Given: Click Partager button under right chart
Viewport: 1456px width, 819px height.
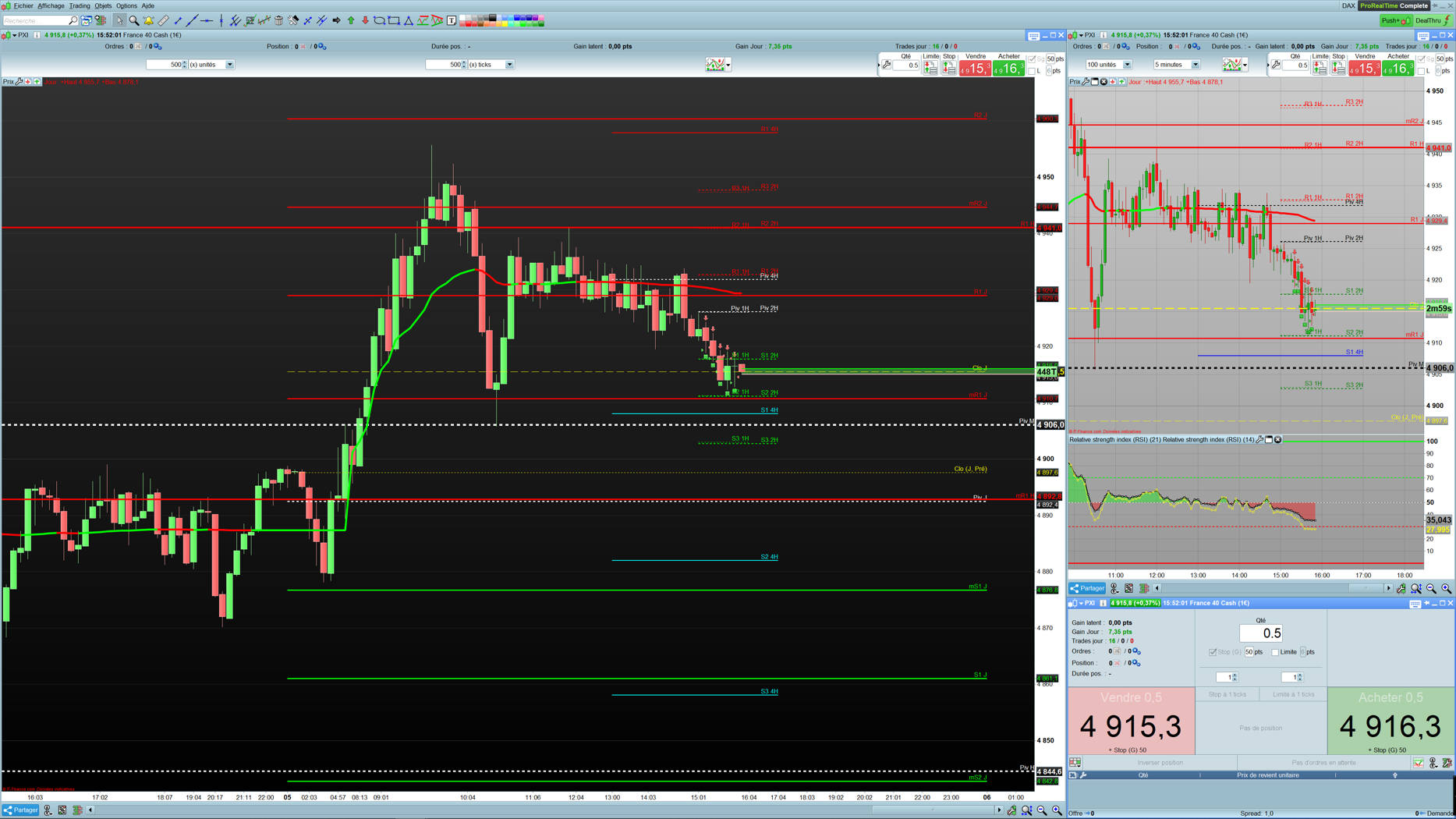Looking at the screenshot, I should coord(1088,588).
